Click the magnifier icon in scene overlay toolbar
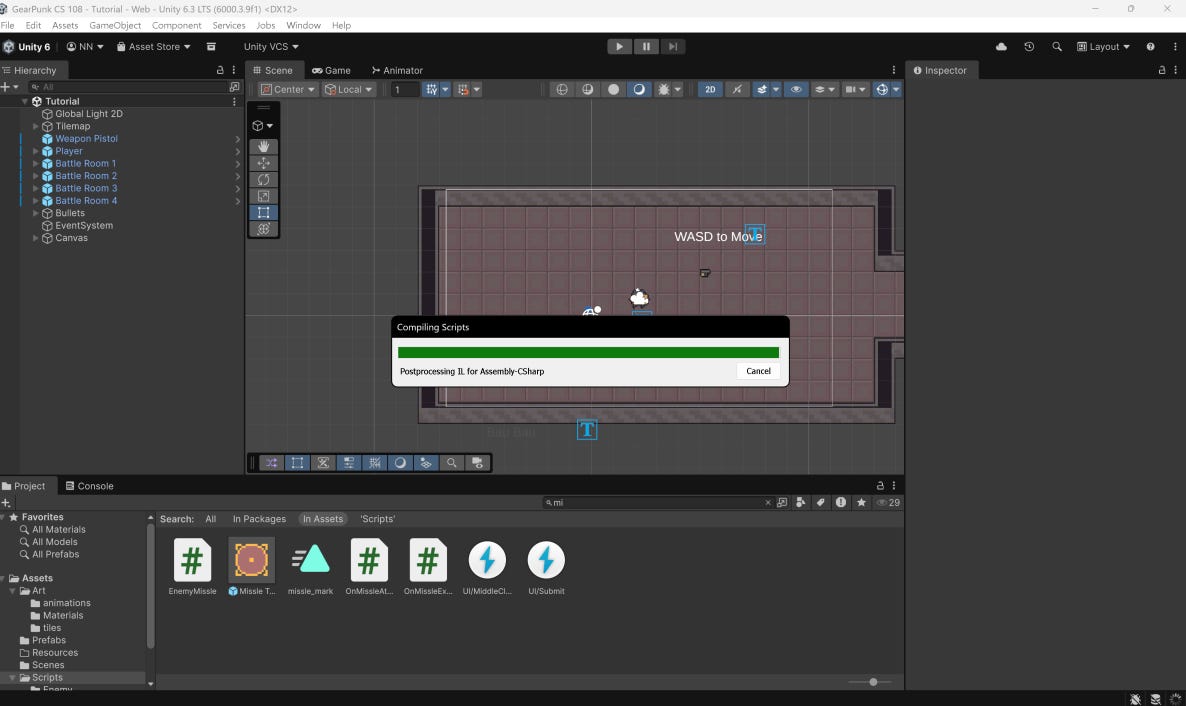Image resolution: width=1186 pixels, height=706 pixels. (x=452, y=463)
